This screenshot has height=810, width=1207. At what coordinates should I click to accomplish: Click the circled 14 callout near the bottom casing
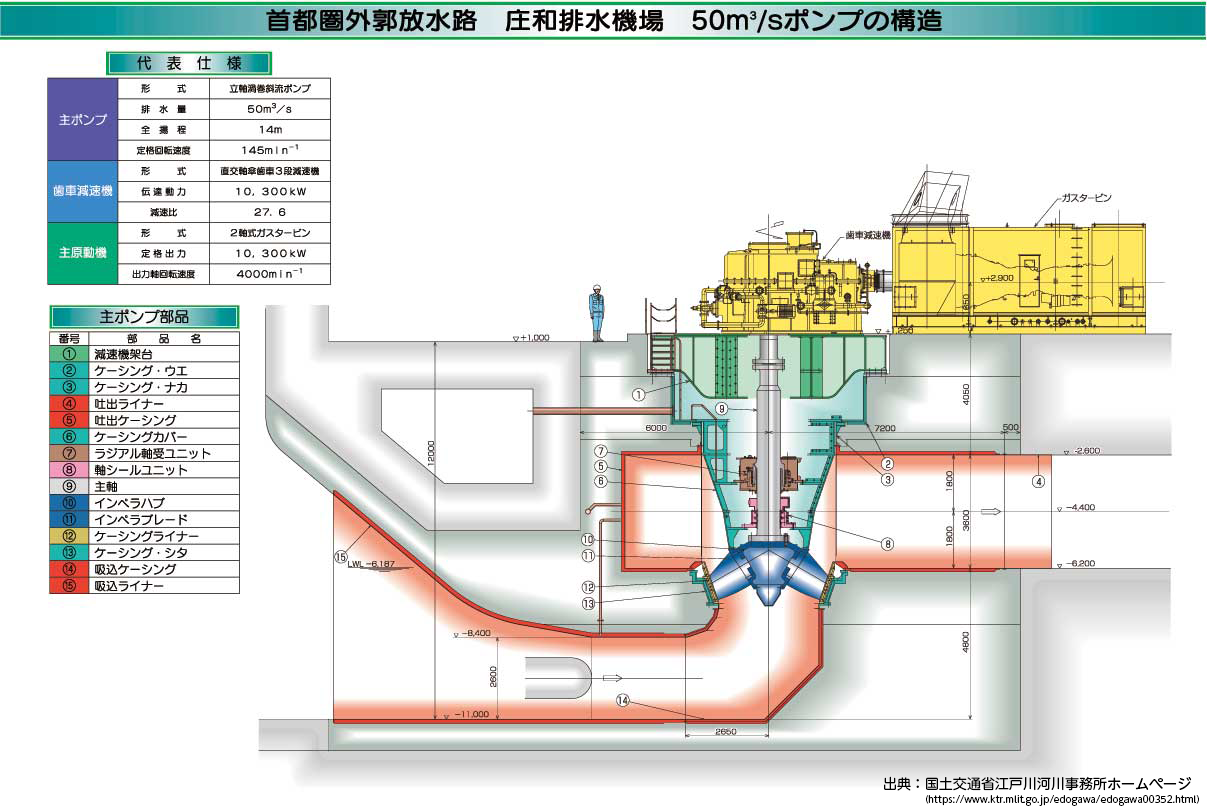[622, 700]
